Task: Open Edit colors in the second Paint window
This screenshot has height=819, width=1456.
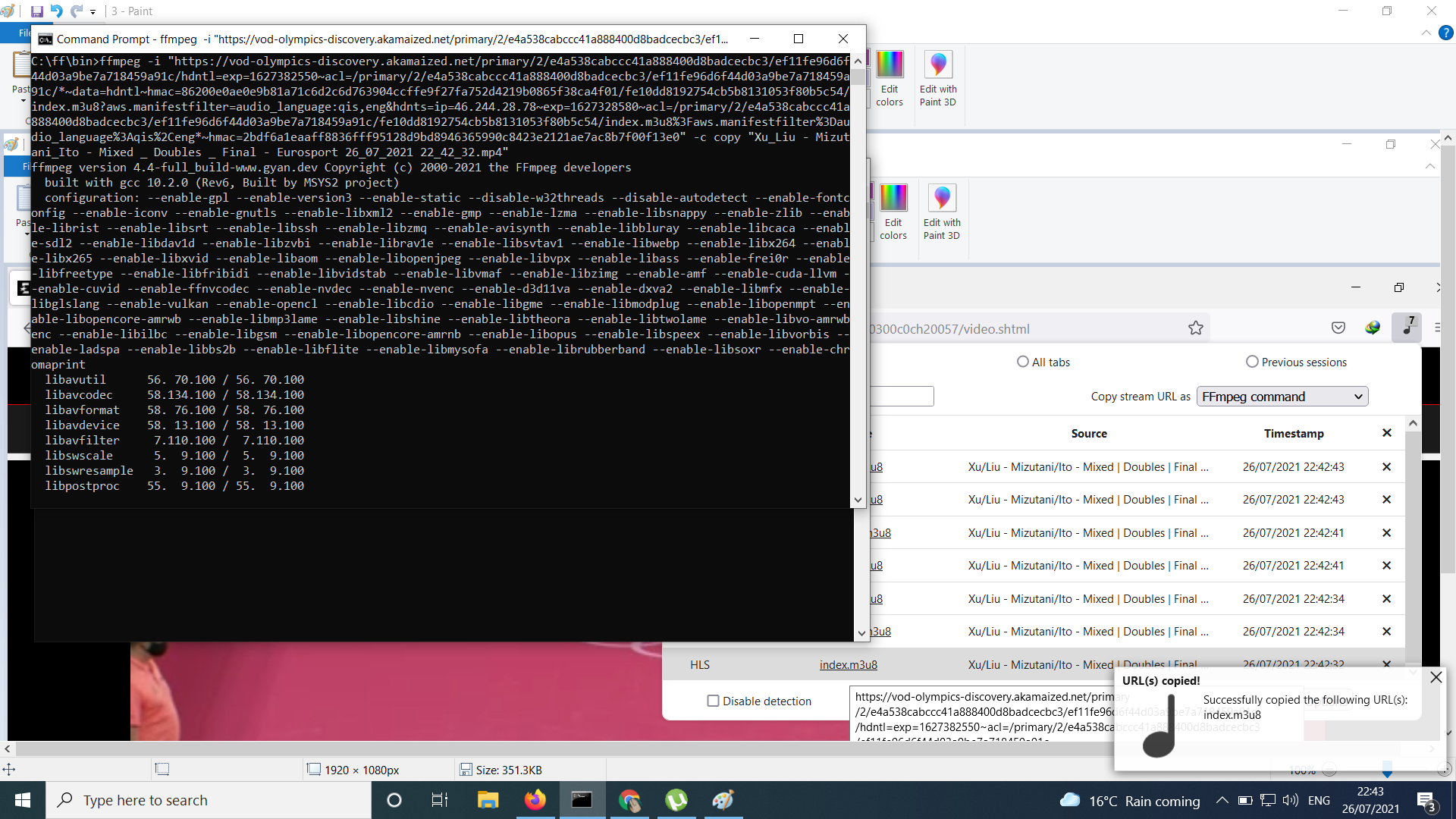Action: (893, 212)
